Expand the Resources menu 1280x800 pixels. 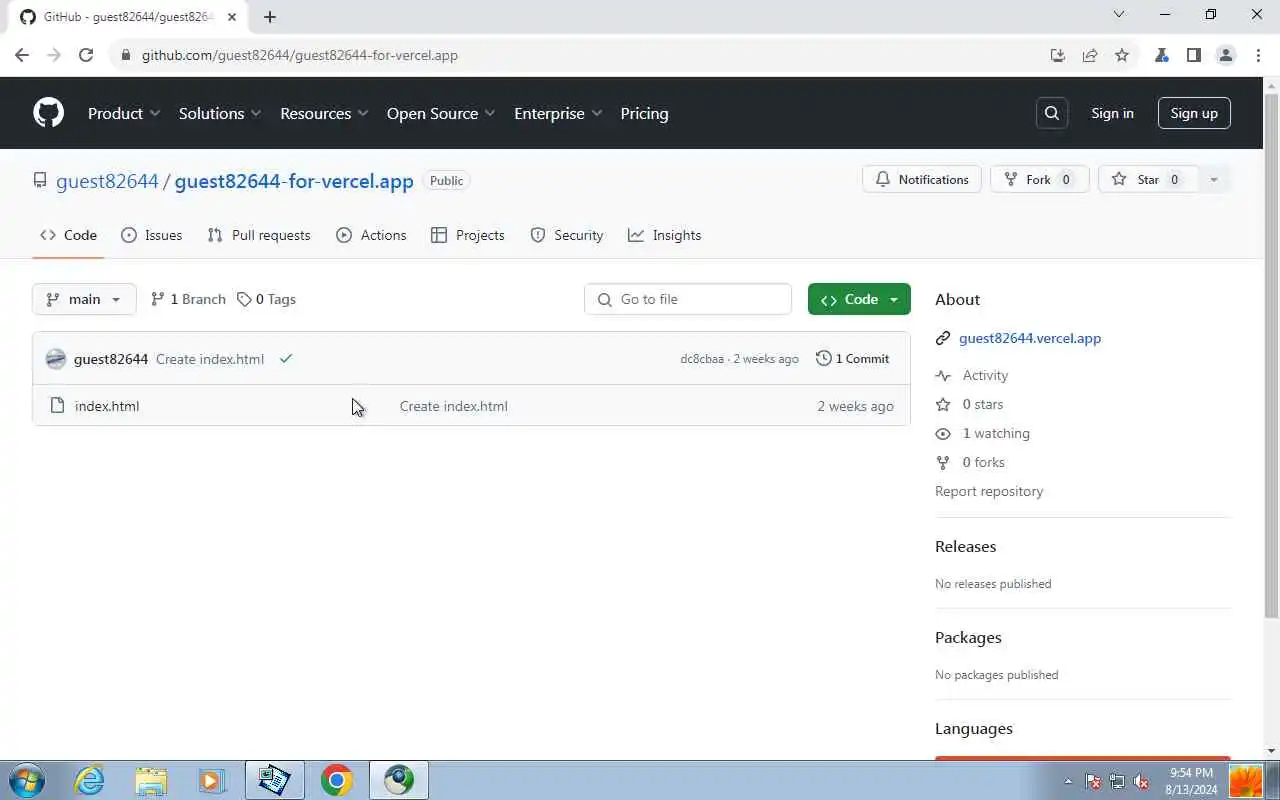pos(324,113)
